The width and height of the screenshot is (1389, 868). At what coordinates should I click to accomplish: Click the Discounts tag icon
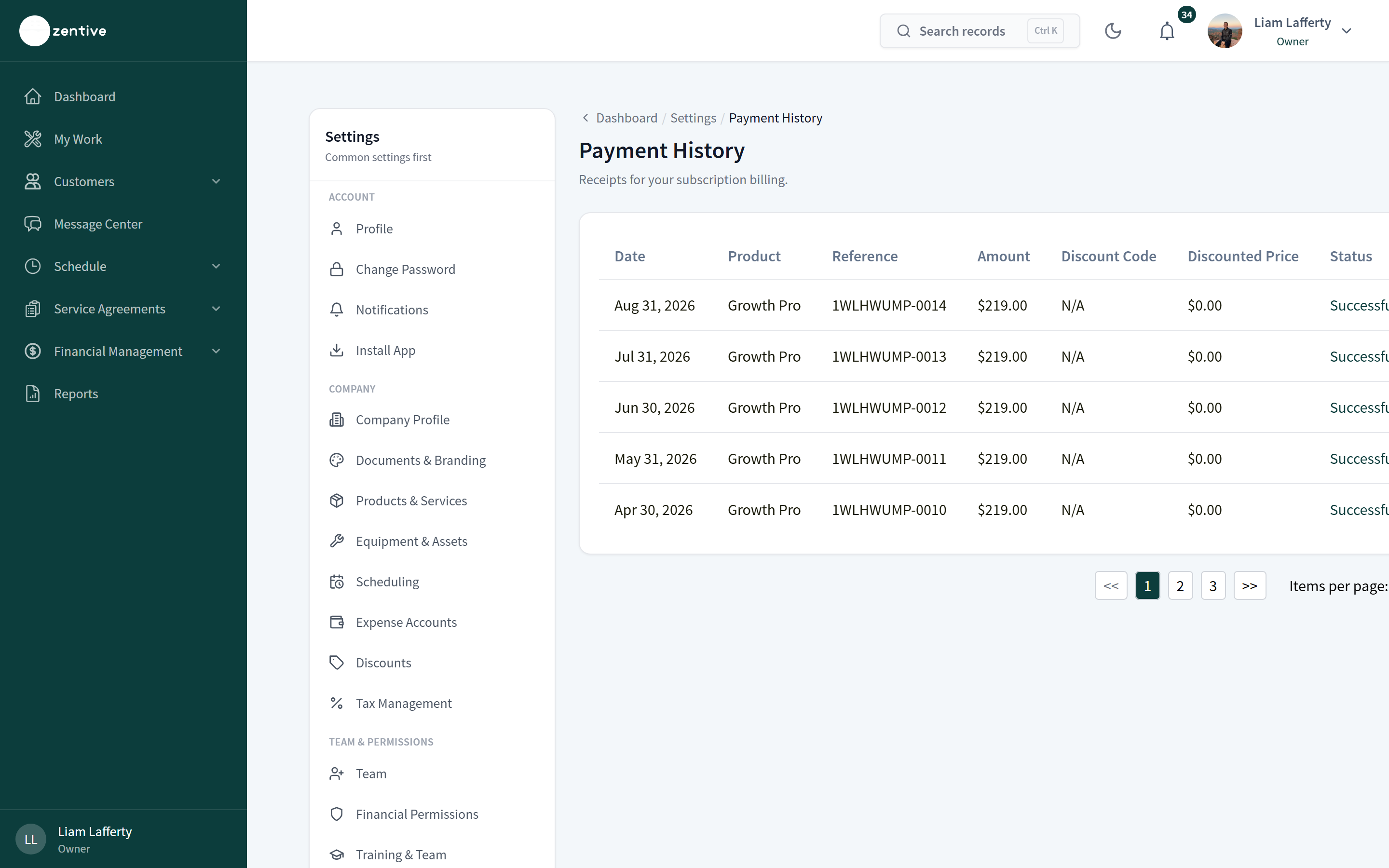click(337, 663)
